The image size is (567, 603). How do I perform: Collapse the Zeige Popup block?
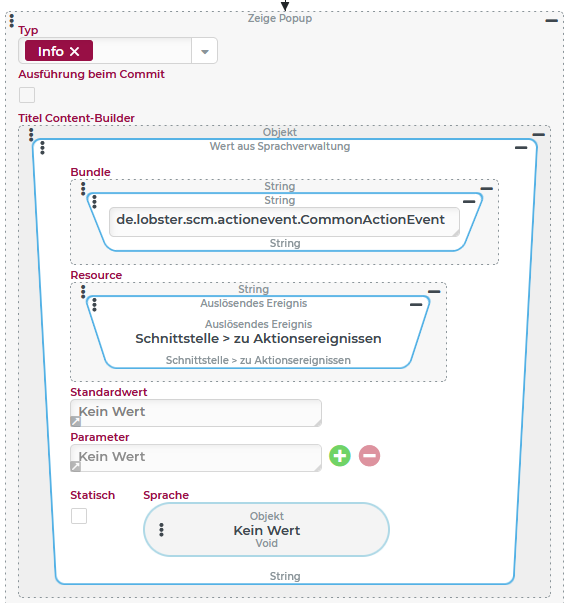[551, 20]
